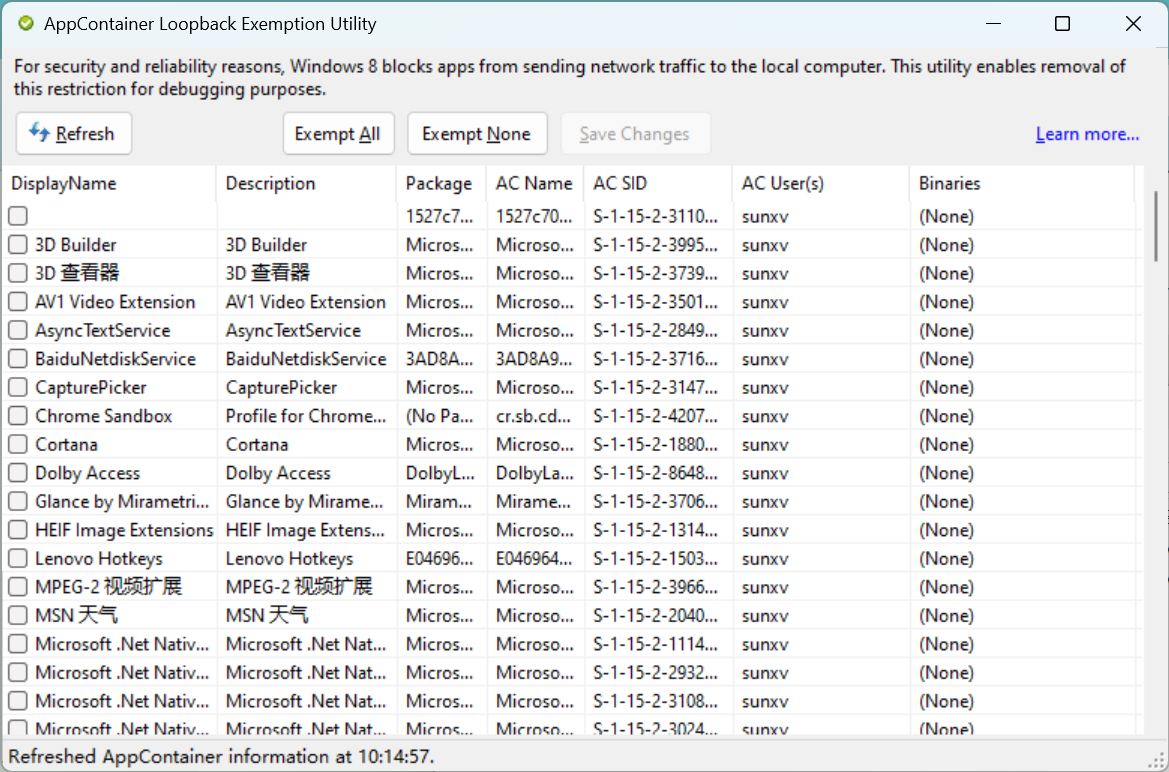Sort by the DisplayName column header
Image resolution: width=1169 pixels, height=772 pixels.
110,183
